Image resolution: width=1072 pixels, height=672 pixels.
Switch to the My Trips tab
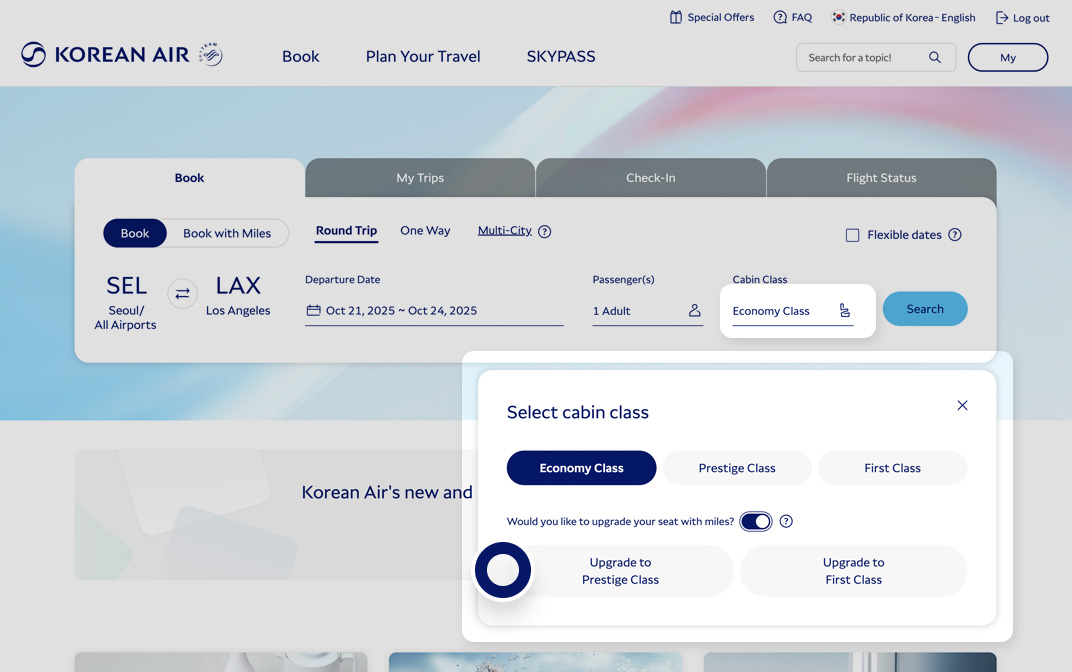pyautogui.click(x=420, y=178)
